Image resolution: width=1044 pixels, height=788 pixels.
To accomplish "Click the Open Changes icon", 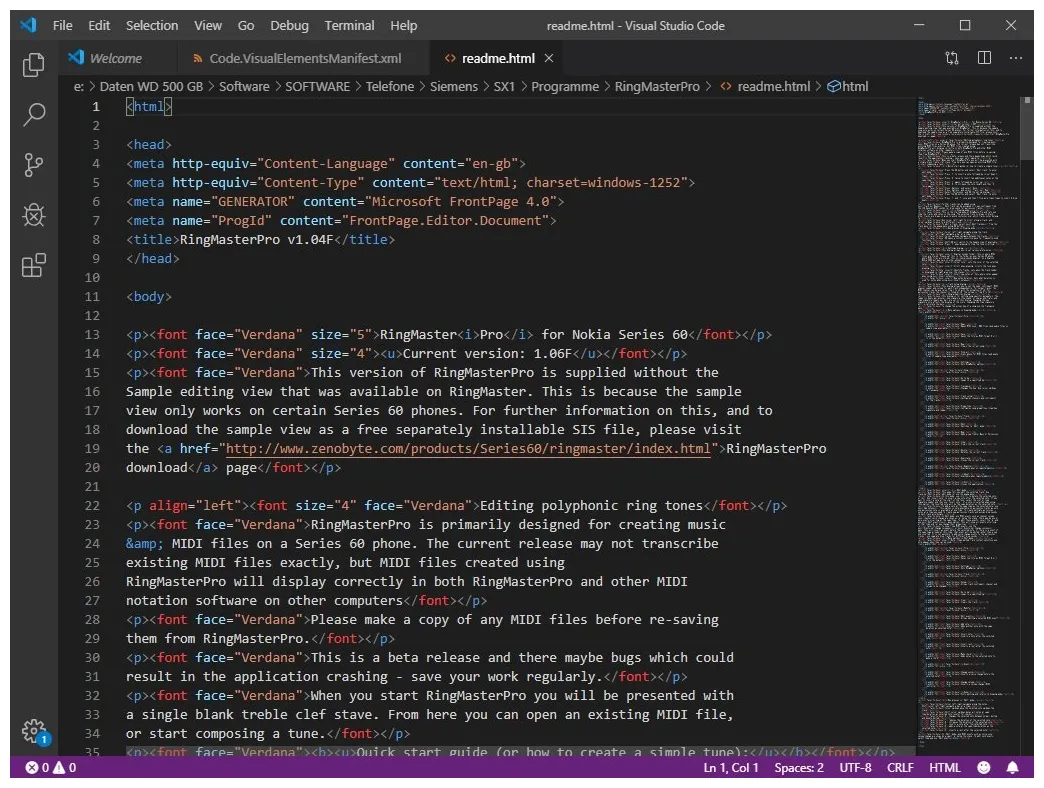I will point(951,59).
